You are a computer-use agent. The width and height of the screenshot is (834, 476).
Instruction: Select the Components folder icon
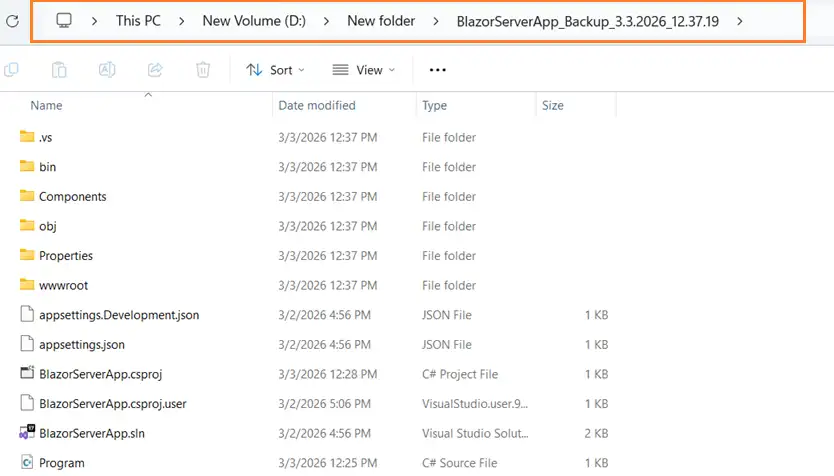click(x=27, y=195)
